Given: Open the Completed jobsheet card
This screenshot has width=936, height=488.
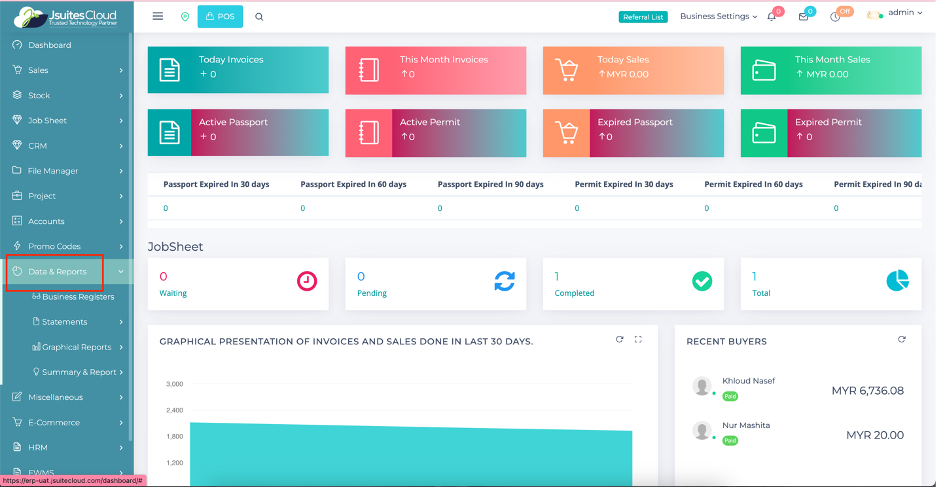Looking at the screenshot, I should point(633,283).
